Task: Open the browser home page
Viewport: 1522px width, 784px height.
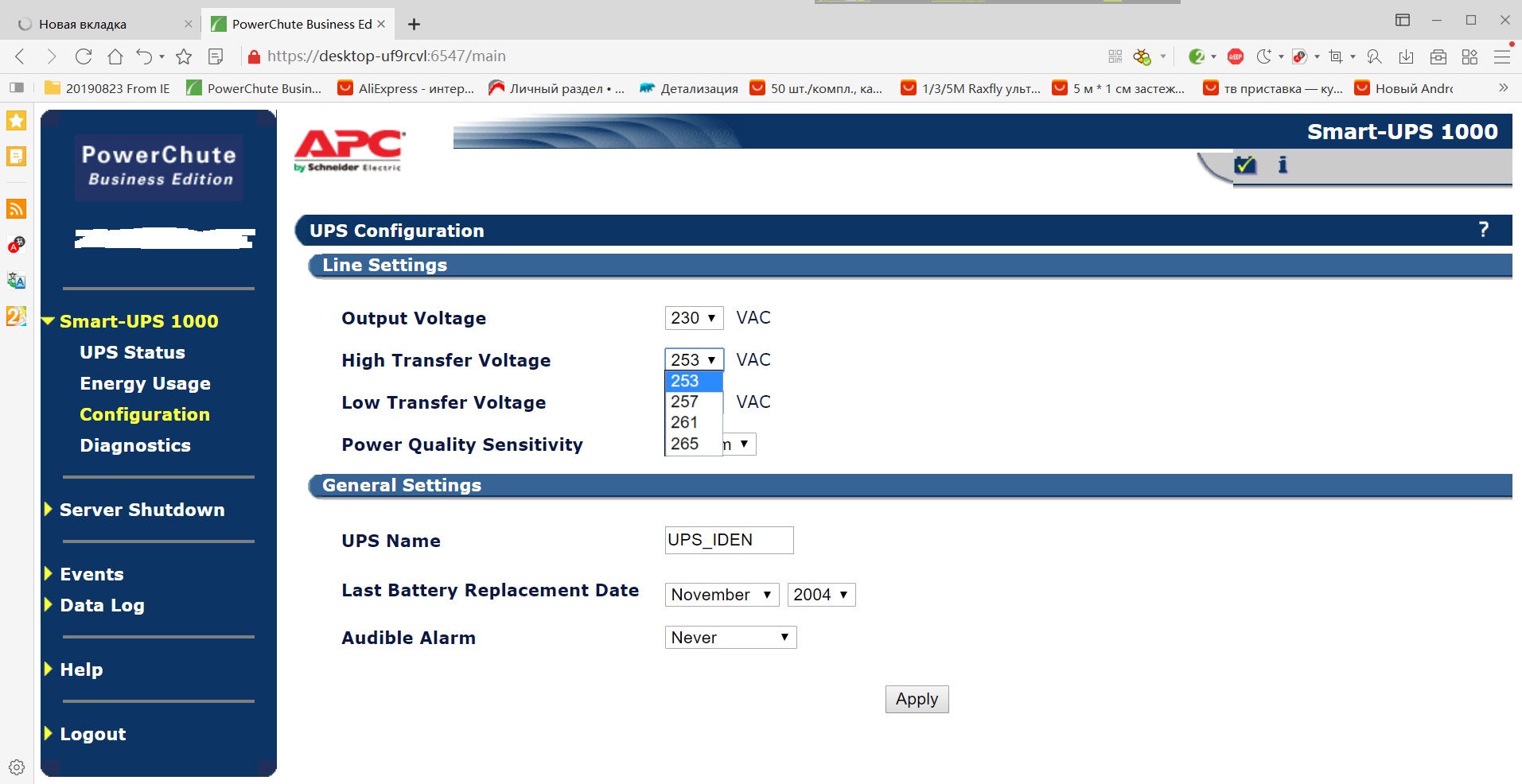Action: pyautogui.click(x=115, y=56)
